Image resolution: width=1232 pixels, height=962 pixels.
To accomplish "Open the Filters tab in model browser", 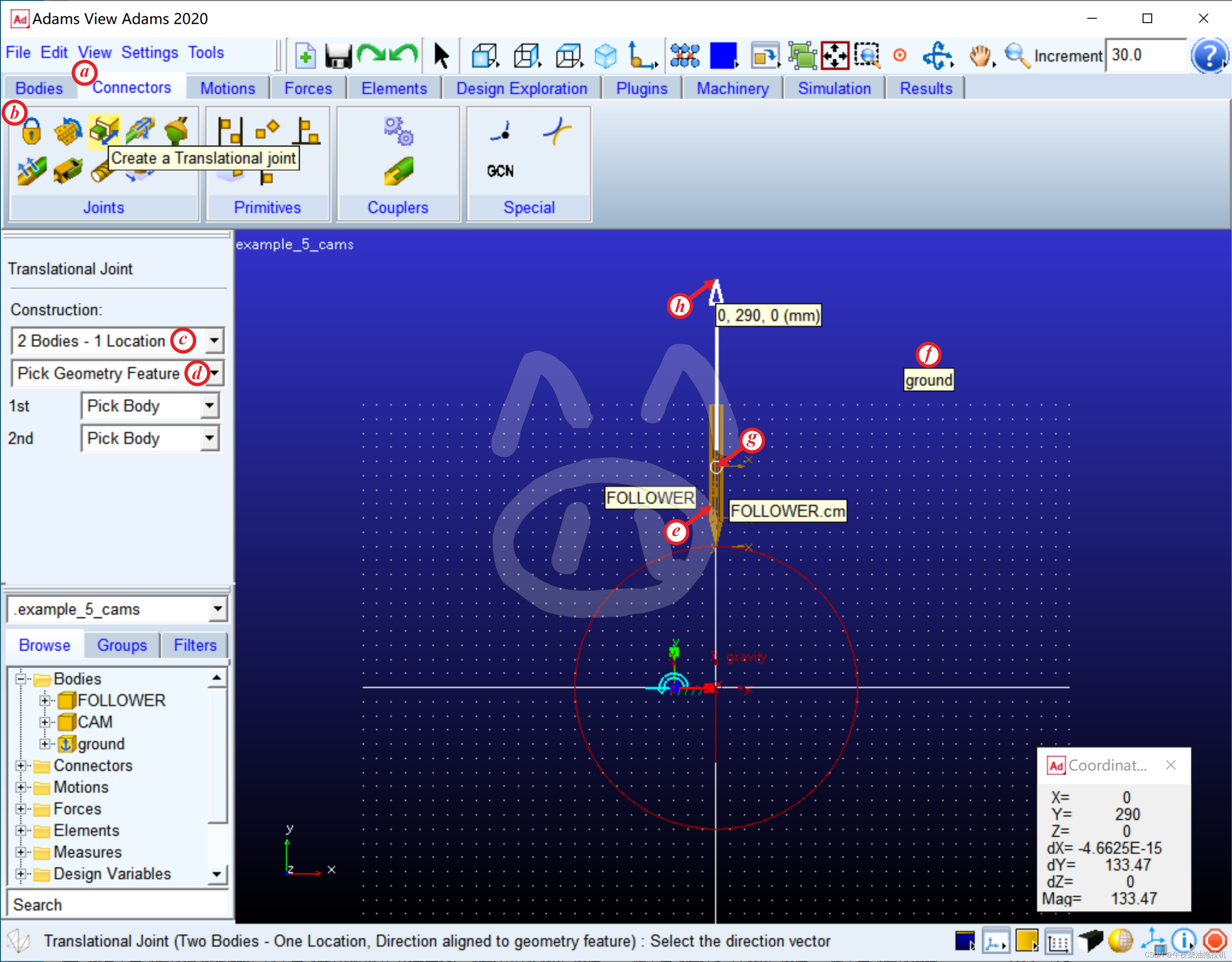I will pyautogui.click(x=195, y=645).
